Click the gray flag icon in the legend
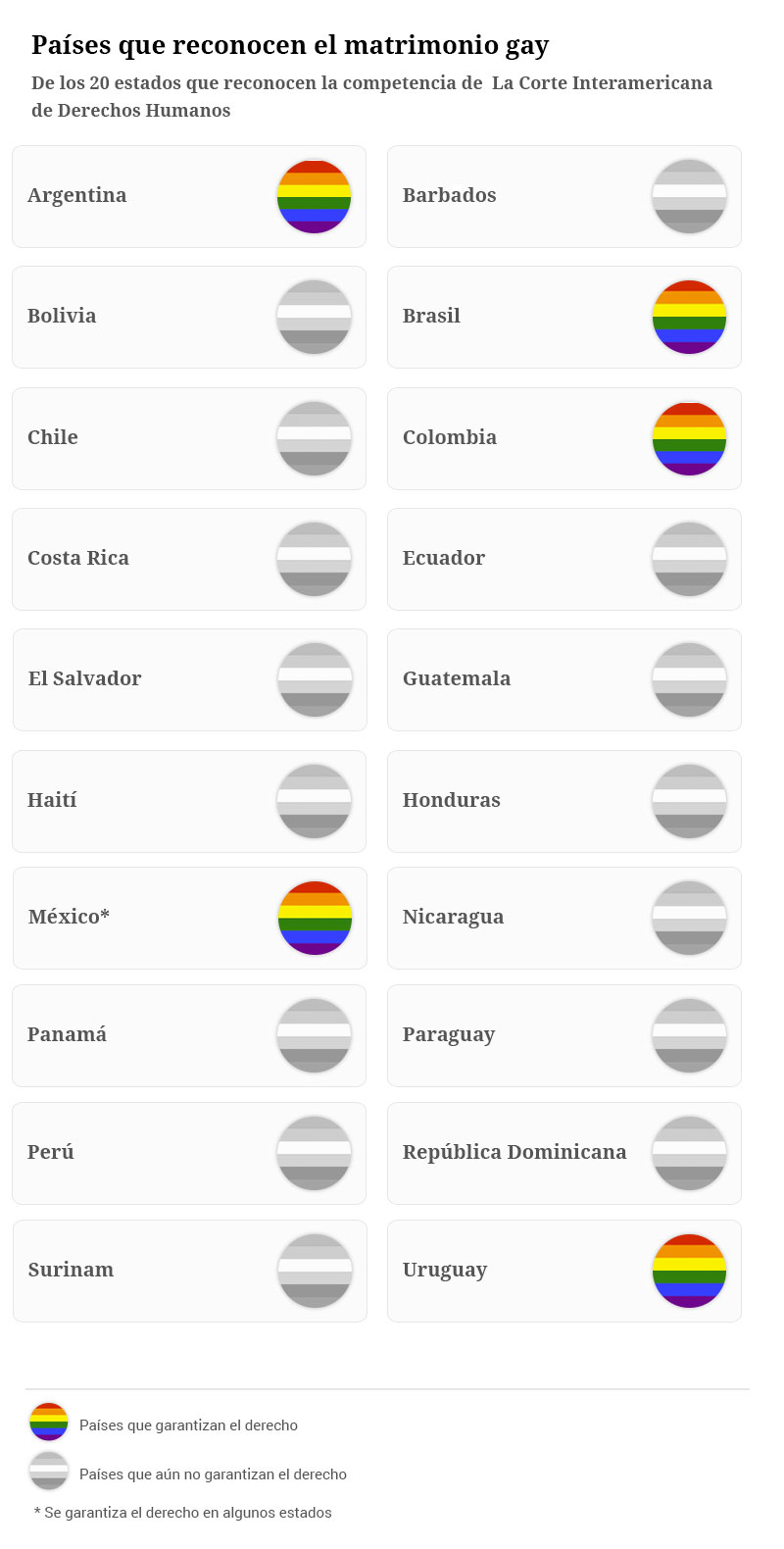The image size is (784, 1549). [x=49, y=1471]
